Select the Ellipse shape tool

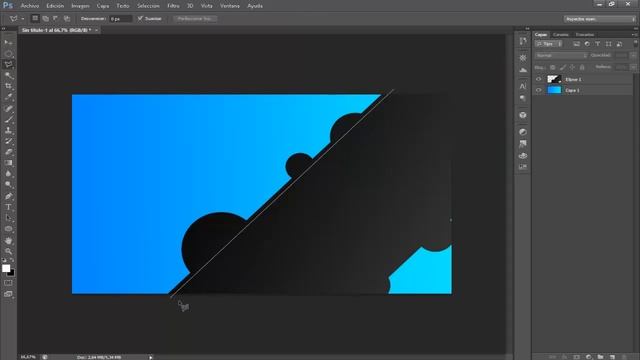point(8,229)
